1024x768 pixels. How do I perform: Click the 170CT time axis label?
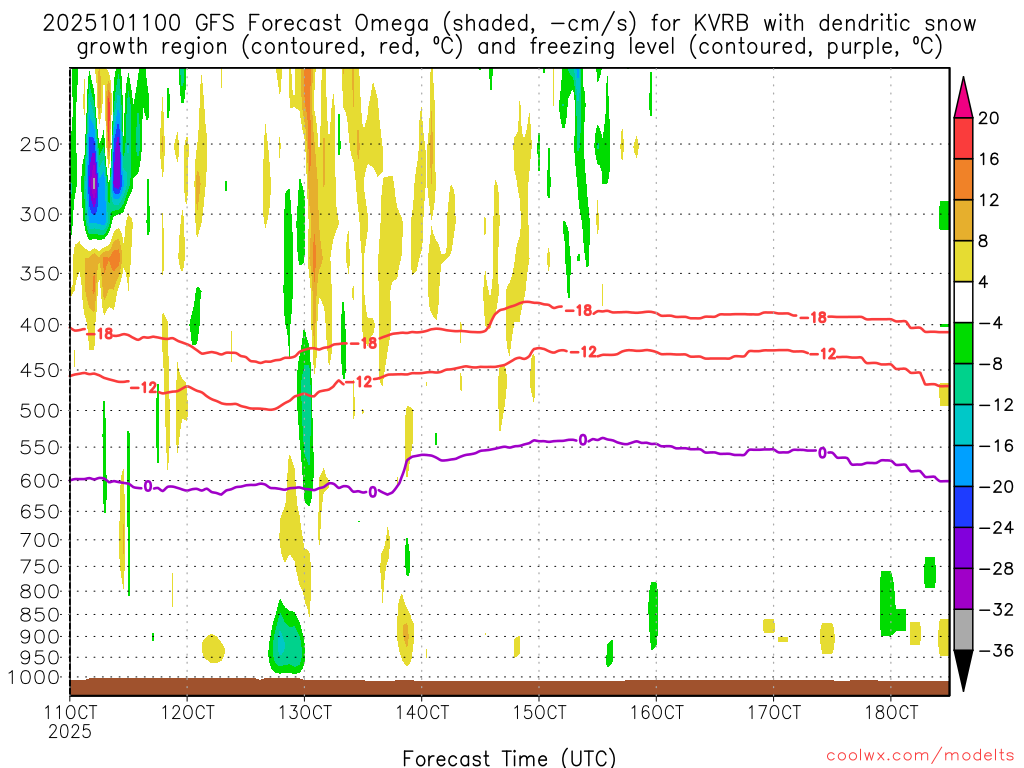[774, 712]
